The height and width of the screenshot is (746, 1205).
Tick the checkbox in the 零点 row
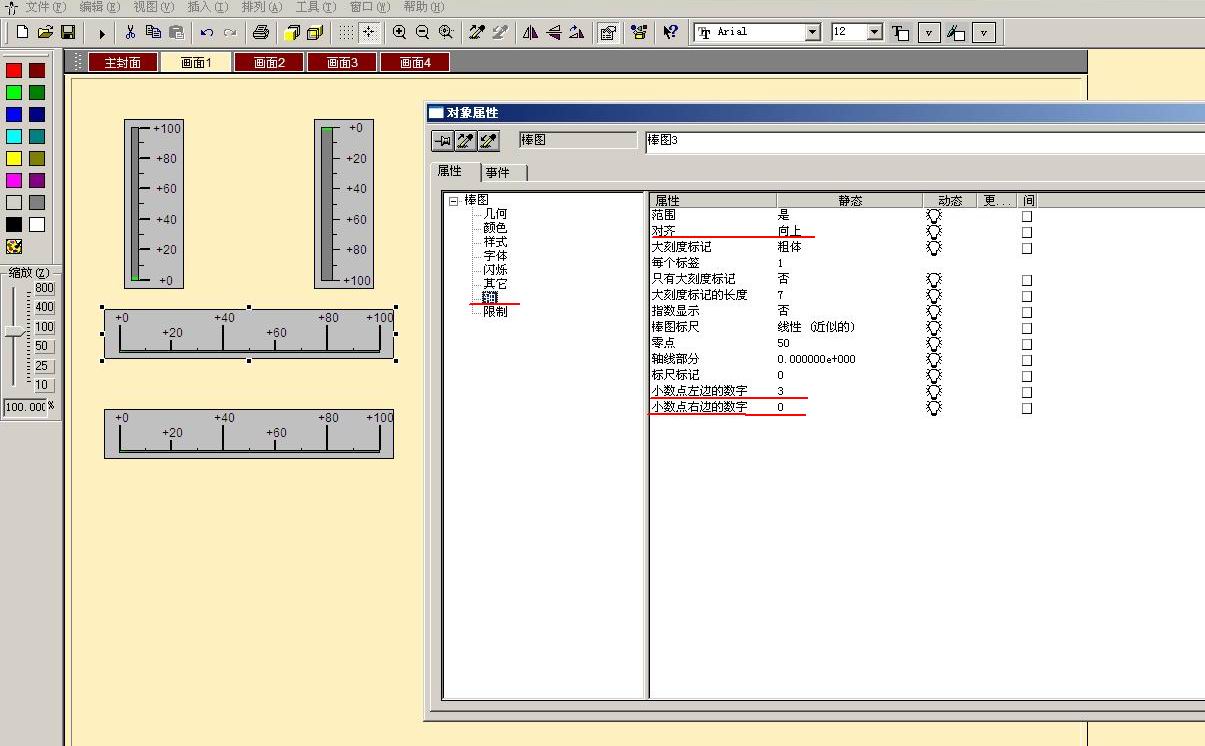pos(1027,344)
